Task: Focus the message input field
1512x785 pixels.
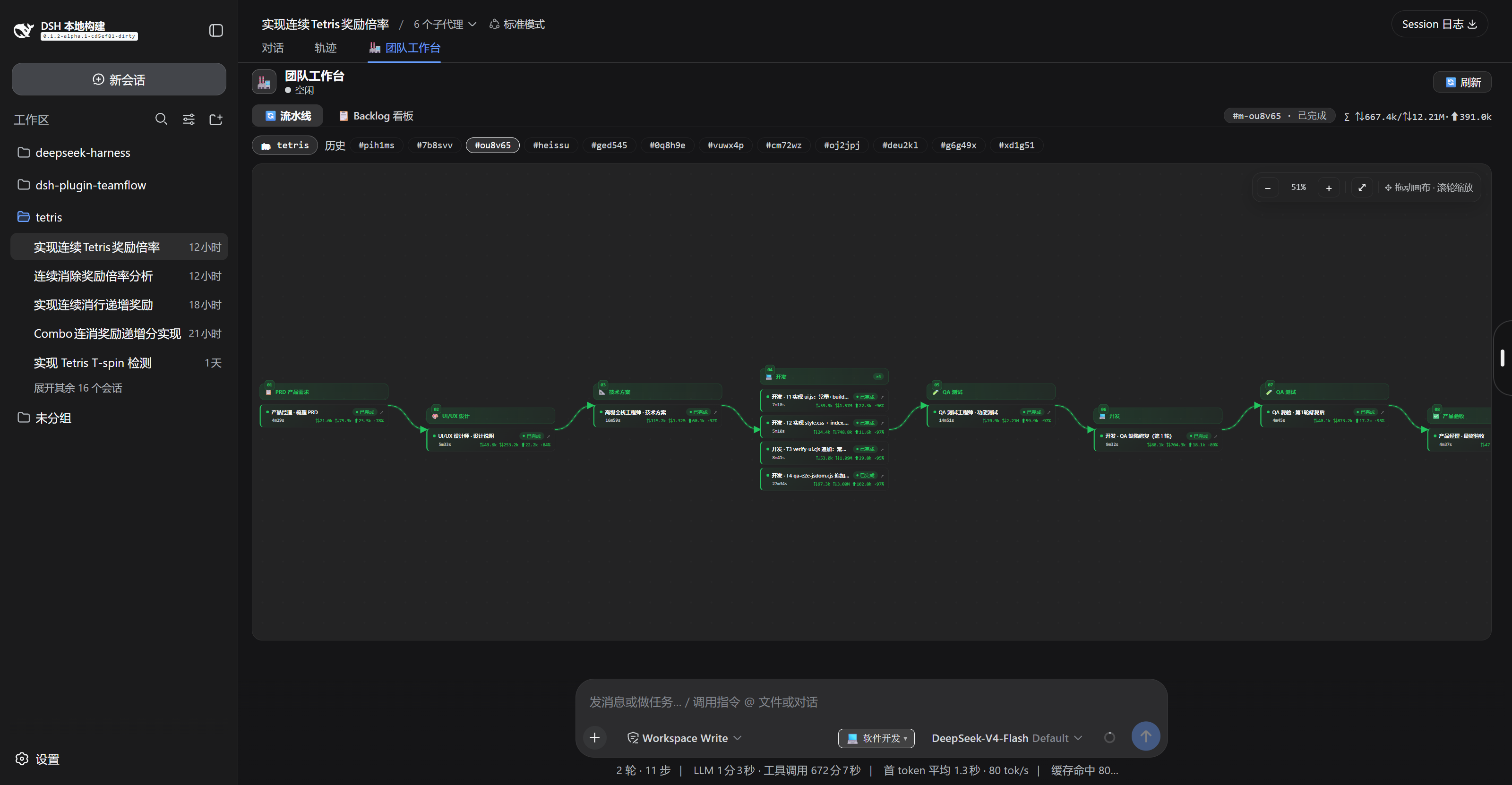Action: pos(871,702)
